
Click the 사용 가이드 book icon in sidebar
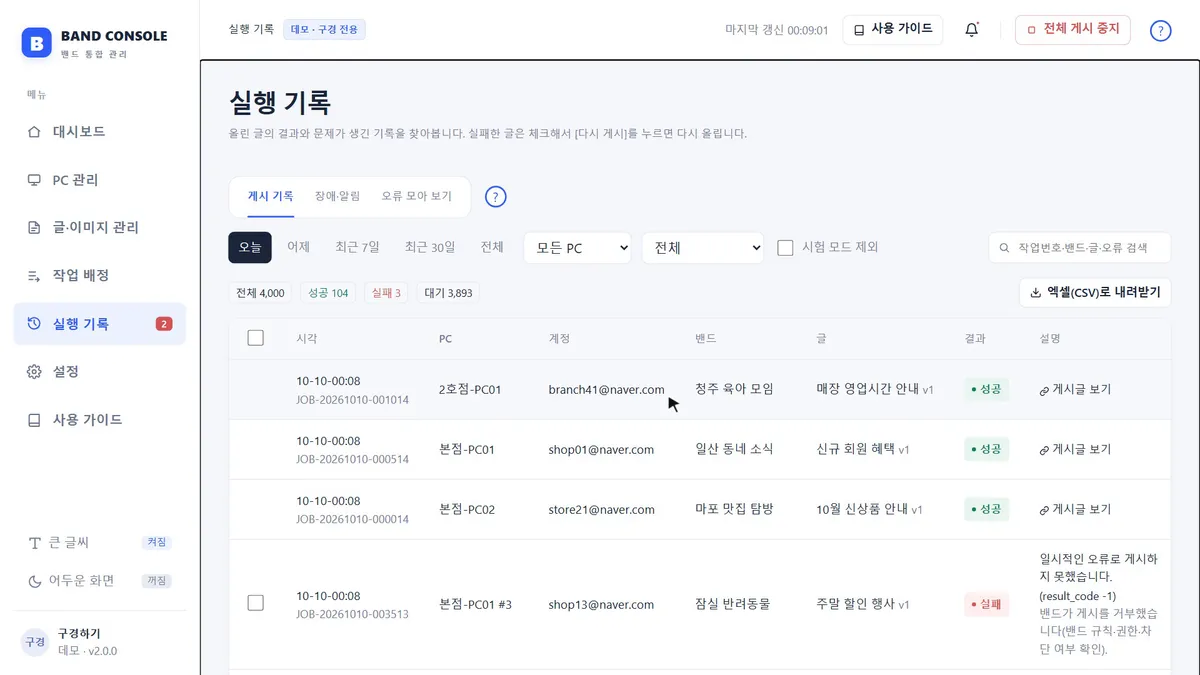pos(34,420)
